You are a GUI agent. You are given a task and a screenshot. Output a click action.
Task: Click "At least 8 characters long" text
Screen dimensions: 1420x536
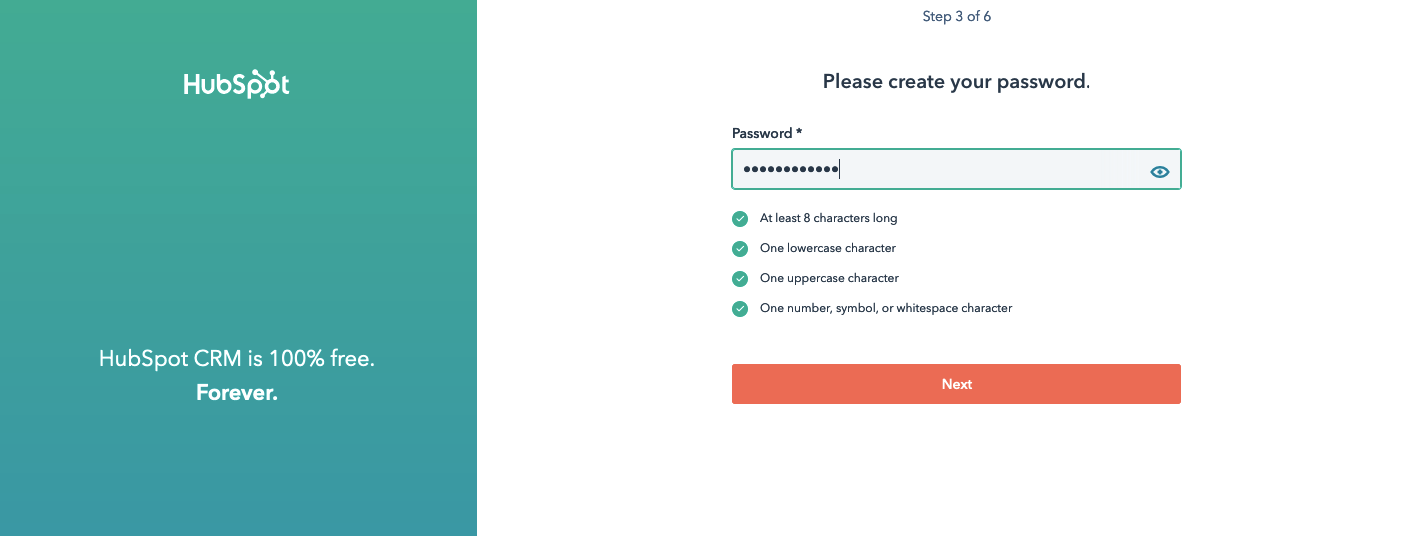(828, 218)
